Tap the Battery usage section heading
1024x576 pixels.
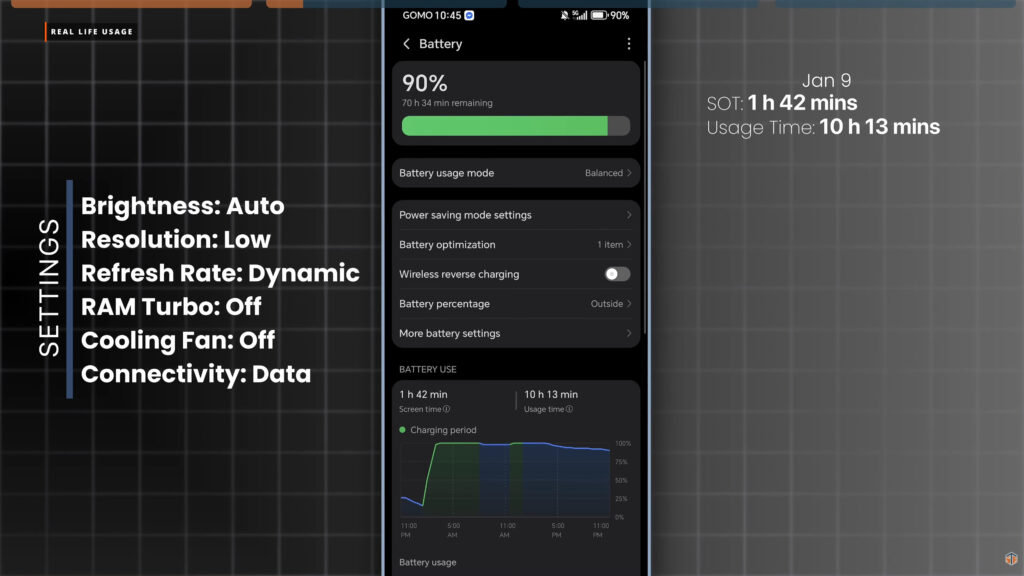428,562
